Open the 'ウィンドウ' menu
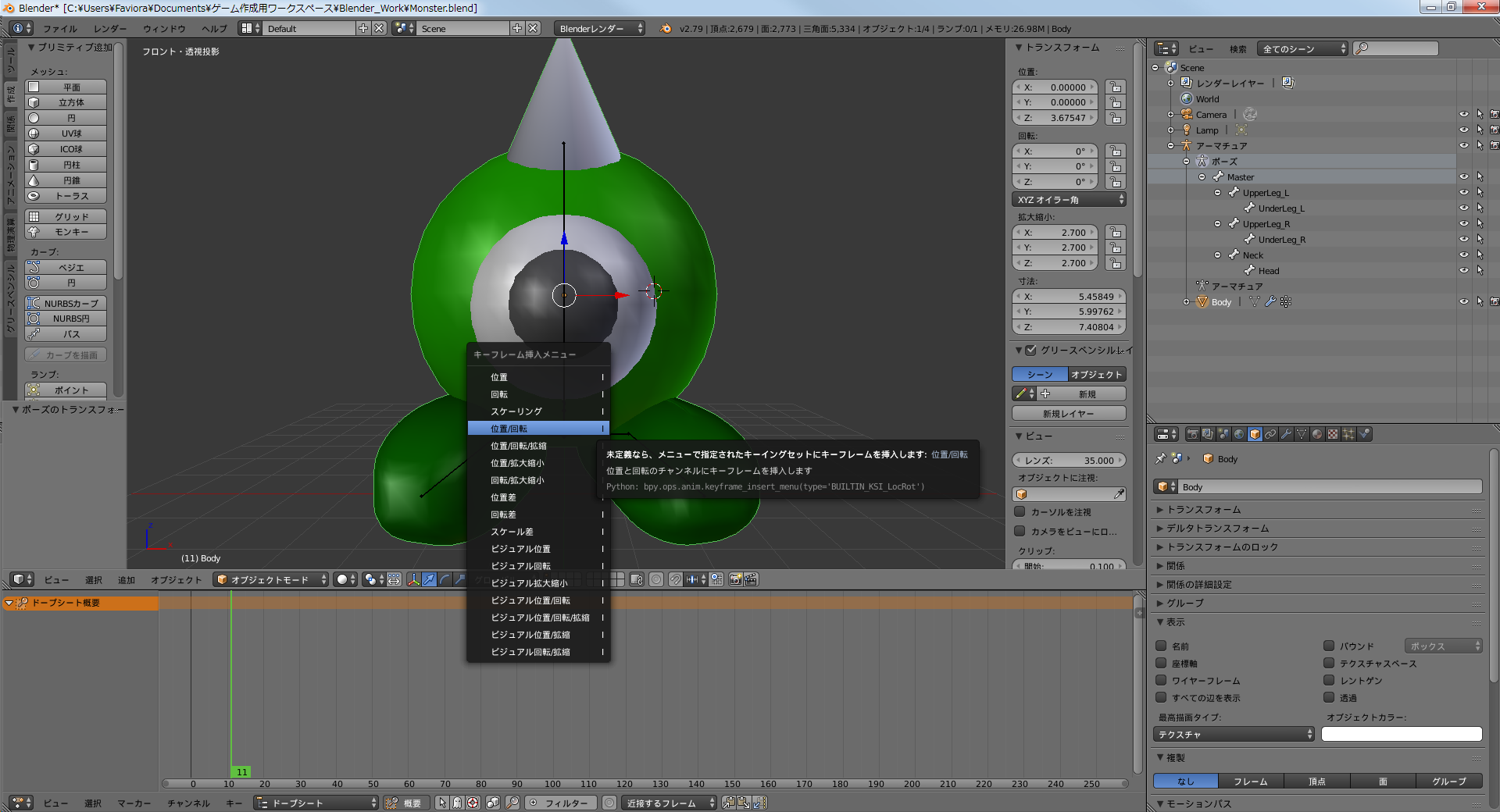The image size is (1500, 812). click(164, 29)
